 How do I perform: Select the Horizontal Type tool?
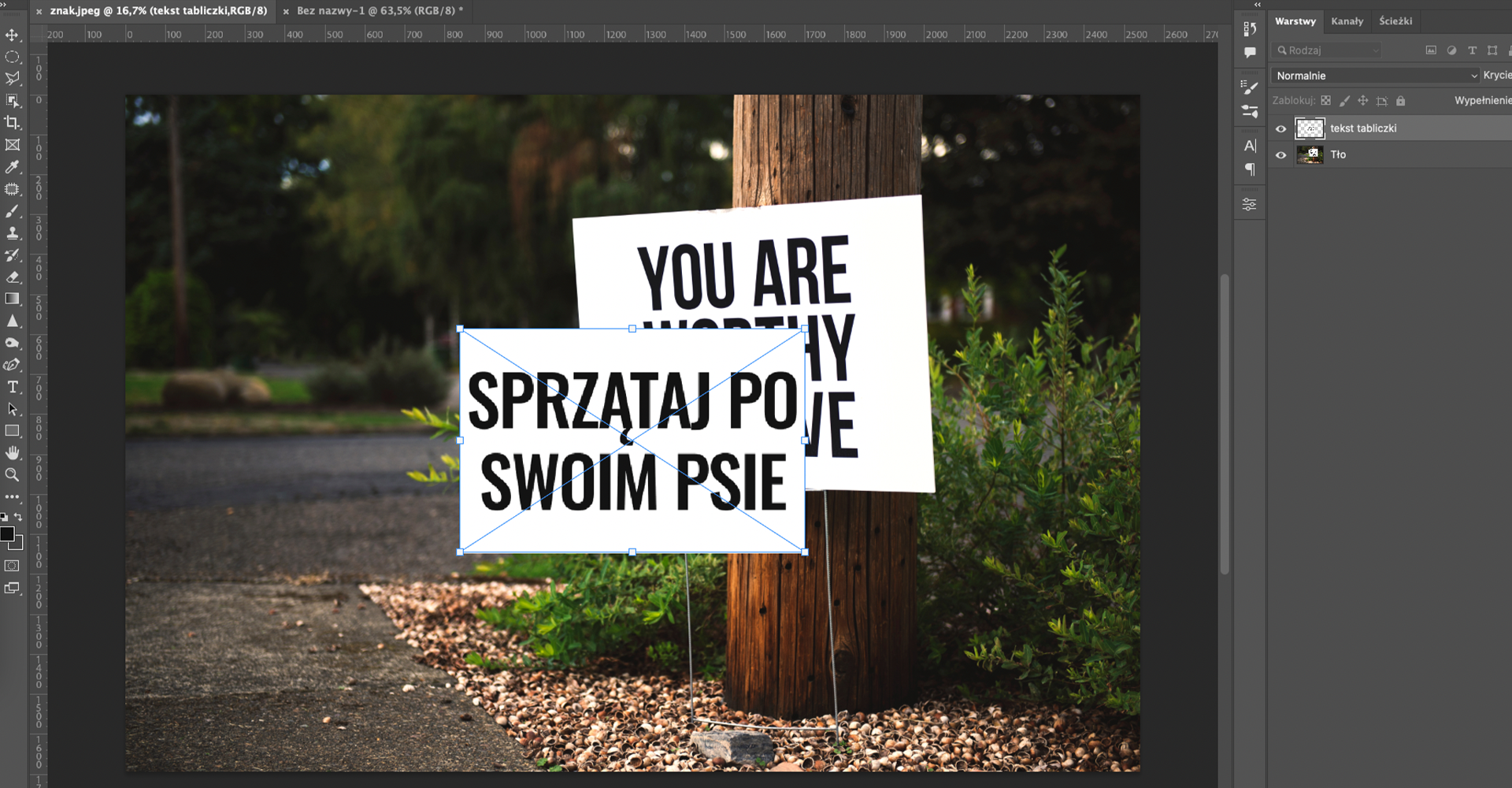(x=13, y=387)
